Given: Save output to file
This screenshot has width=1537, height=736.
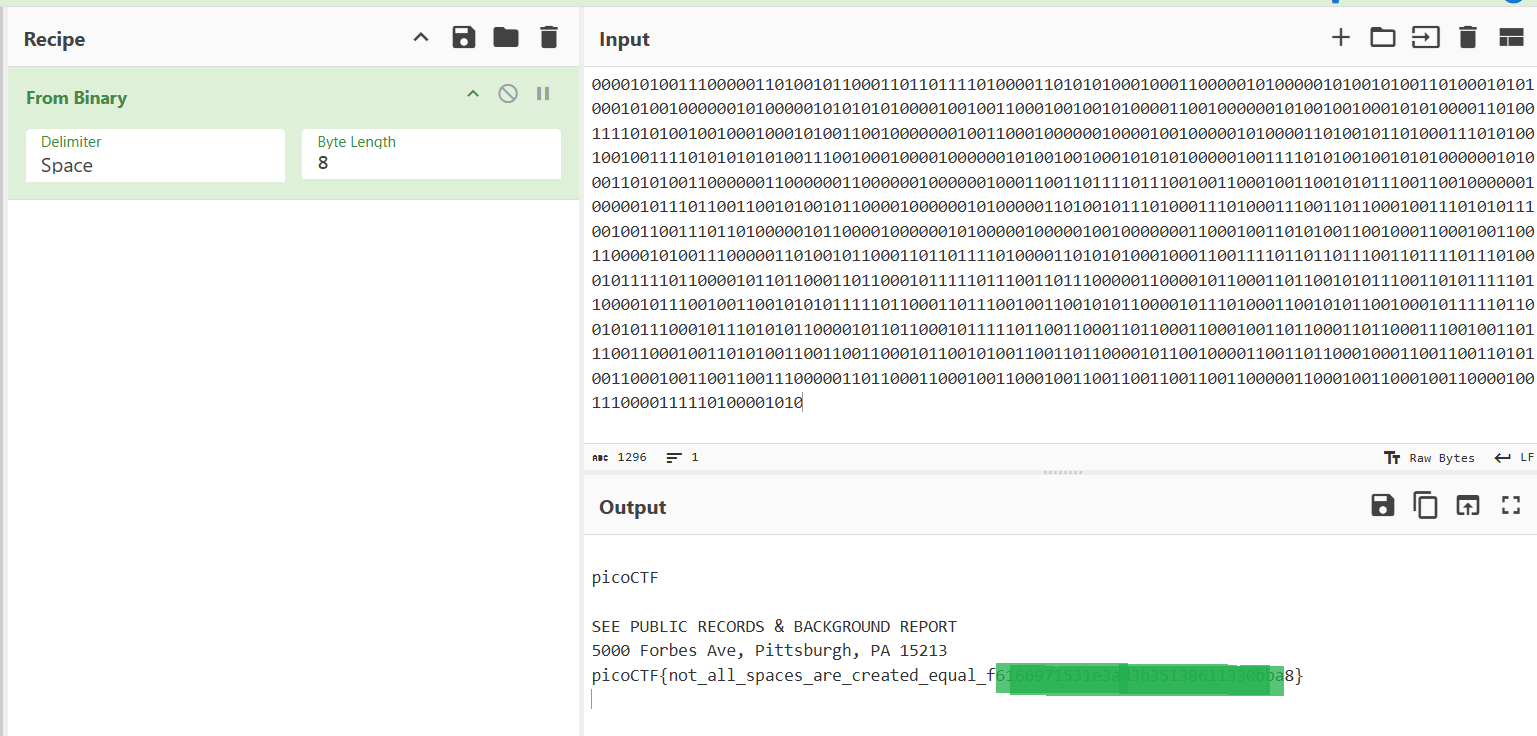Looking at the screenshot, I should coord(1383,506).
